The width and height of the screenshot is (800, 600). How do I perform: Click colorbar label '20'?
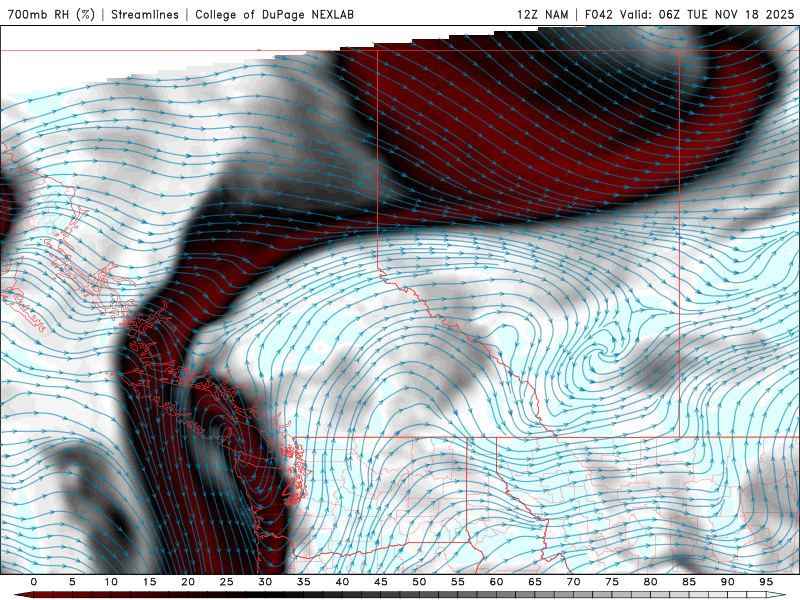pos(188,582)
